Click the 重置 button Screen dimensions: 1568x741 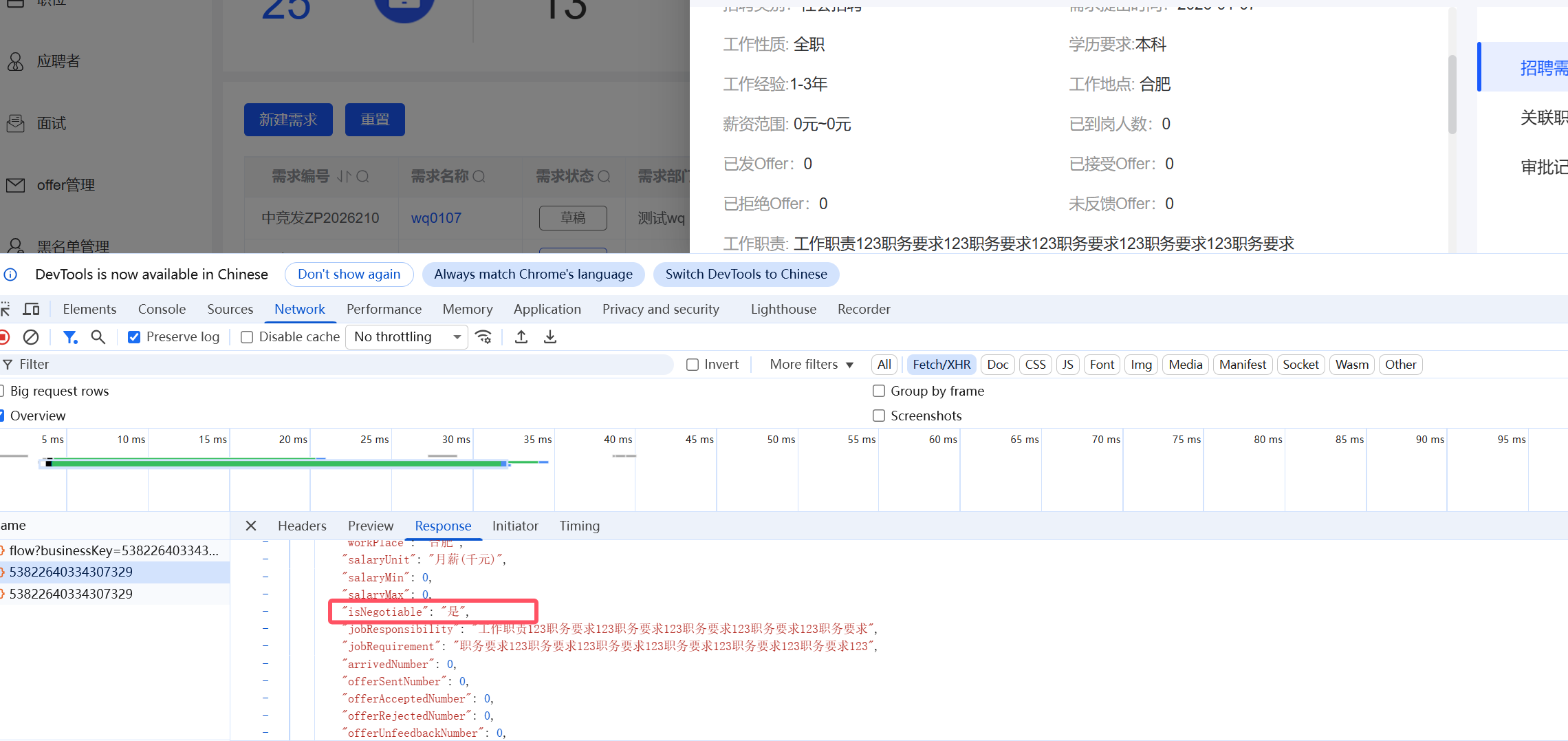pyautogui.click(x=375, y=120)
